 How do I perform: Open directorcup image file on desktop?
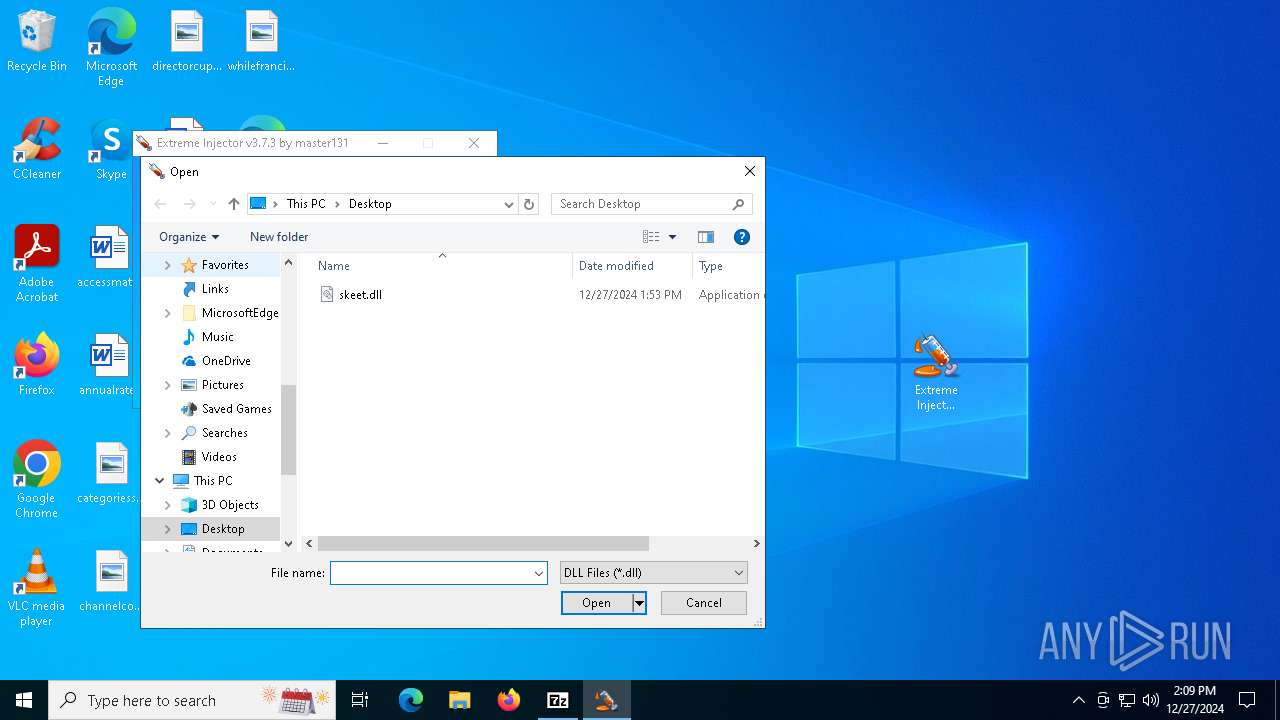coord(186,41)
